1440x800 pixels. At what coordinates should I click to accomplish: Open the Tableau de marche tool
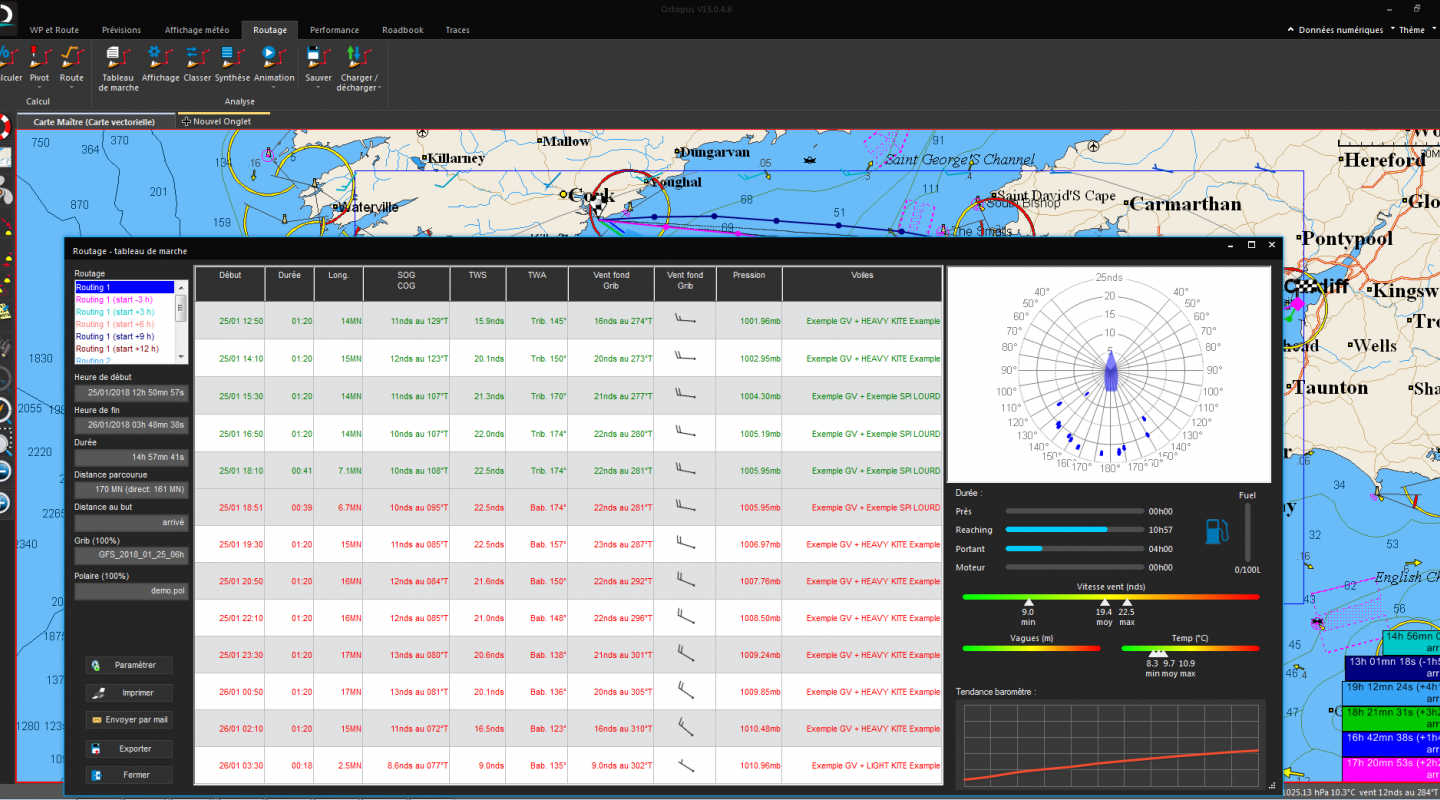118,62
